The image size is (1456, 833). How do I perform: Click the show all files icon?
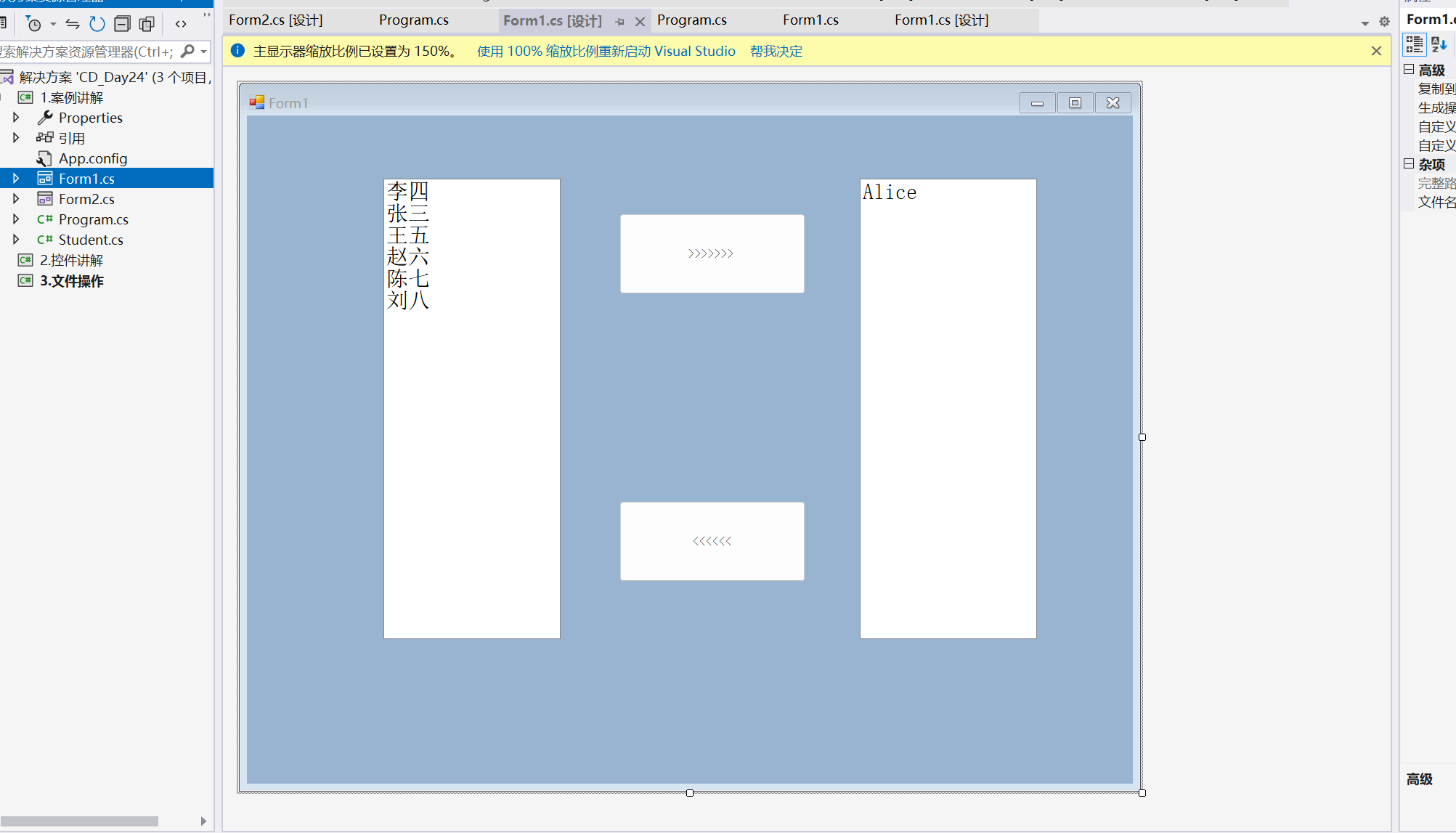[x=147, y=24]
